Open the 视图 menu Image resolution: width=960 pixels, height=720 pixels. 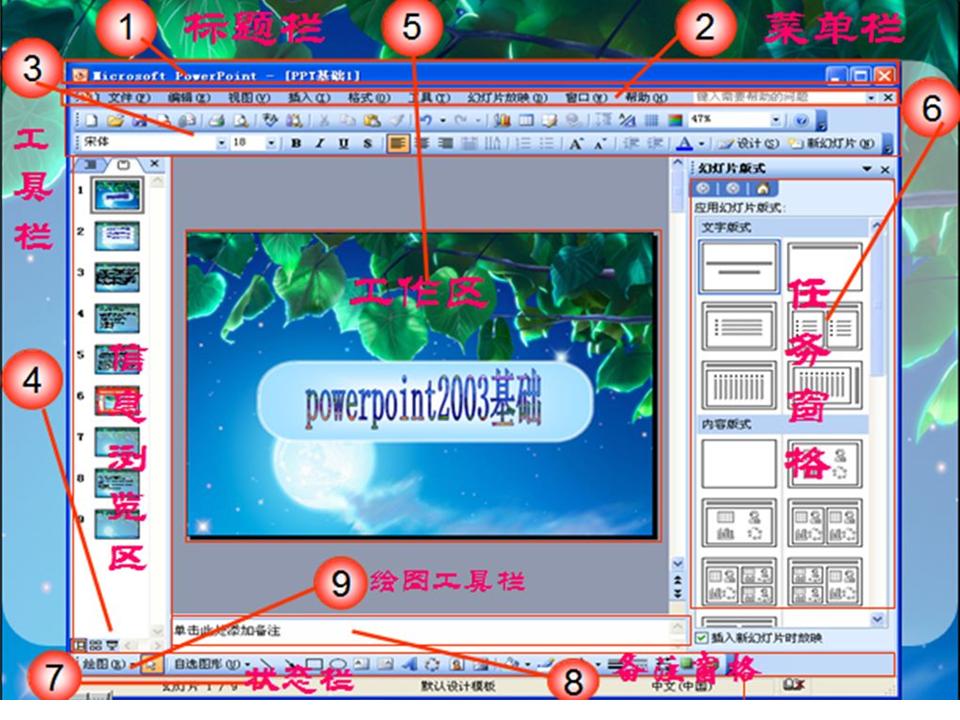(x=249, y=97)
